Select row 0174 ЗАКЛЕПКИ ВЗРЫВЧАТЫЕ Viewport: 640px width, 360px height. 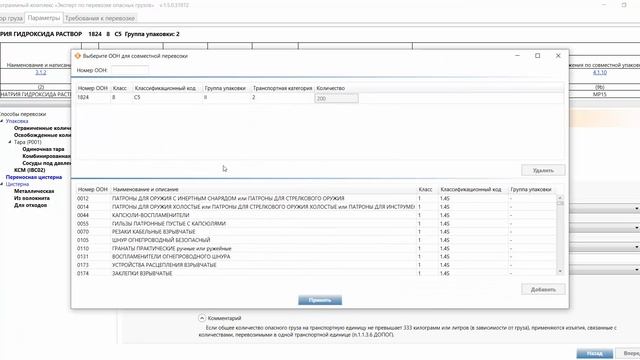click(316, 273)
